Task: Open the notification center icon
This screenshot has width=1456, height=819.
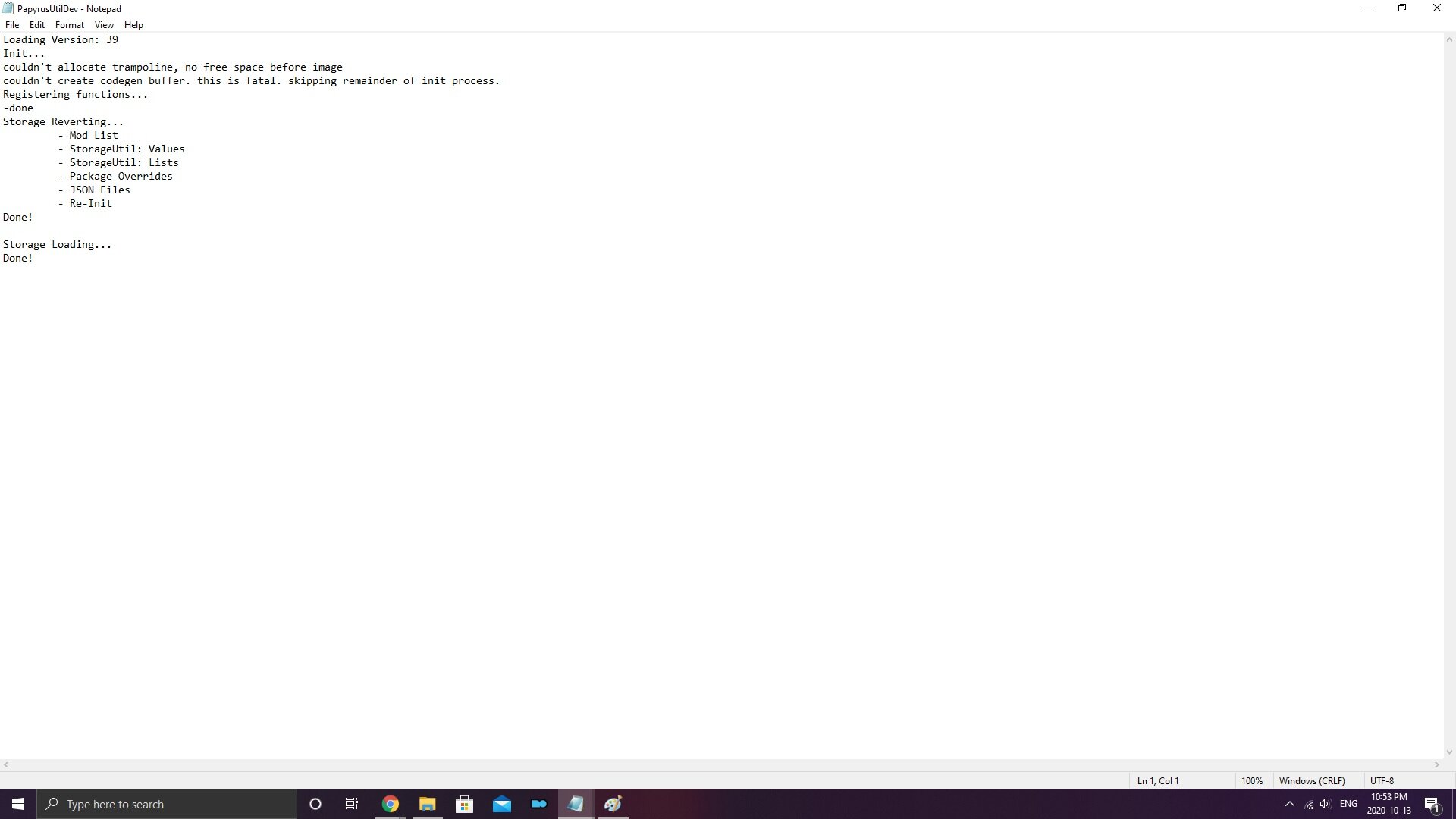Action: 1432,804
